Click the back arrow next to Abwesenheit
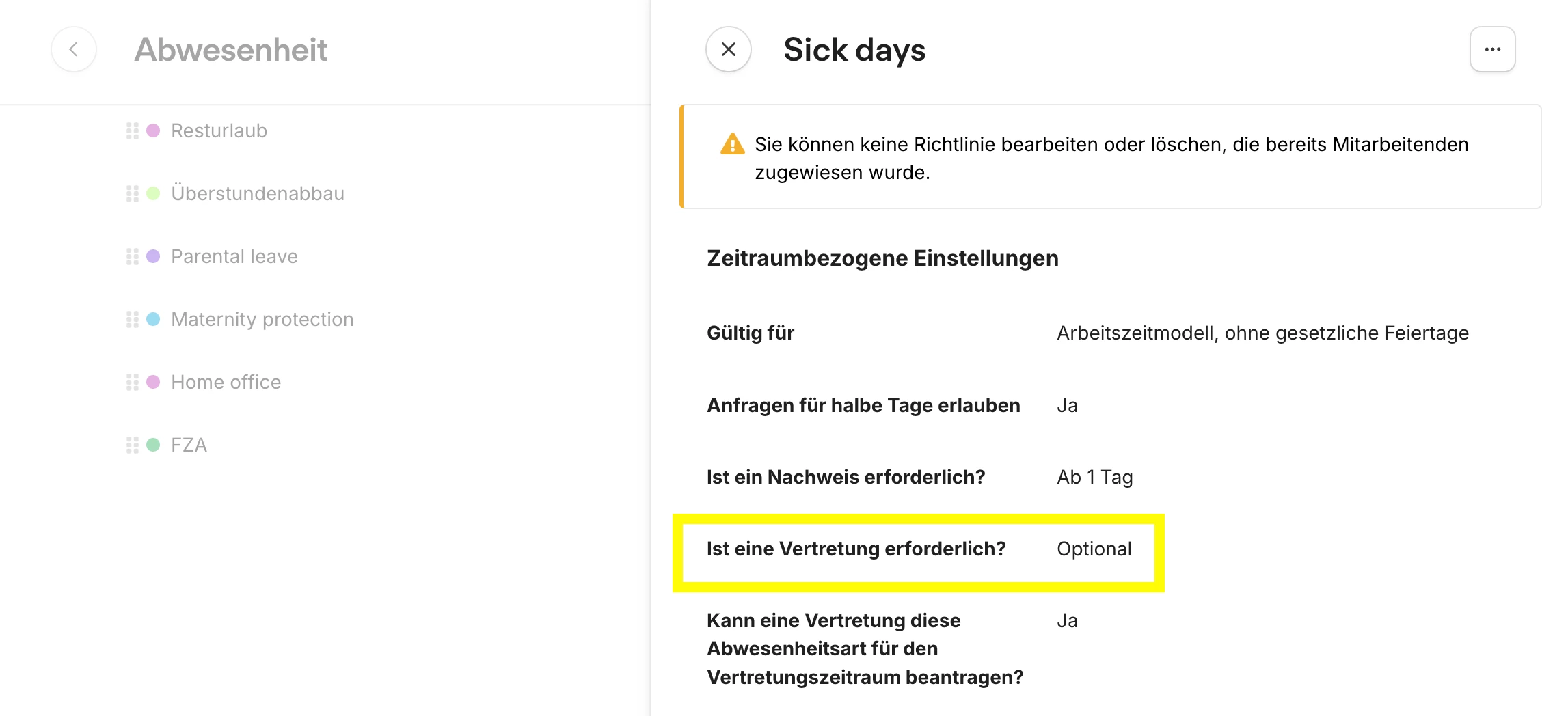 pyautogui.click(x=73, y=49)
